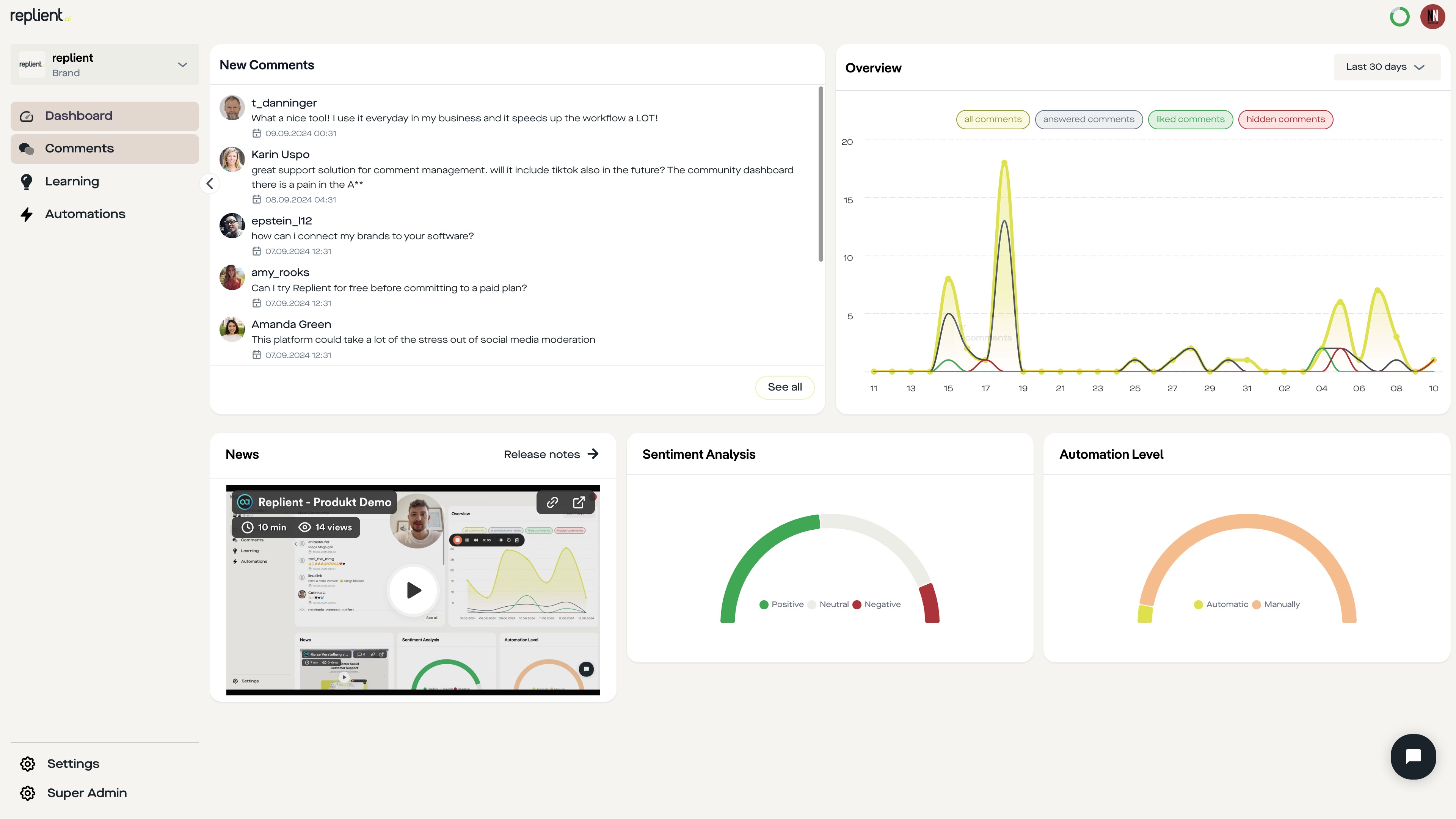Open video in new window icon
Screen dimensions: 1456x819
[579, 502]
